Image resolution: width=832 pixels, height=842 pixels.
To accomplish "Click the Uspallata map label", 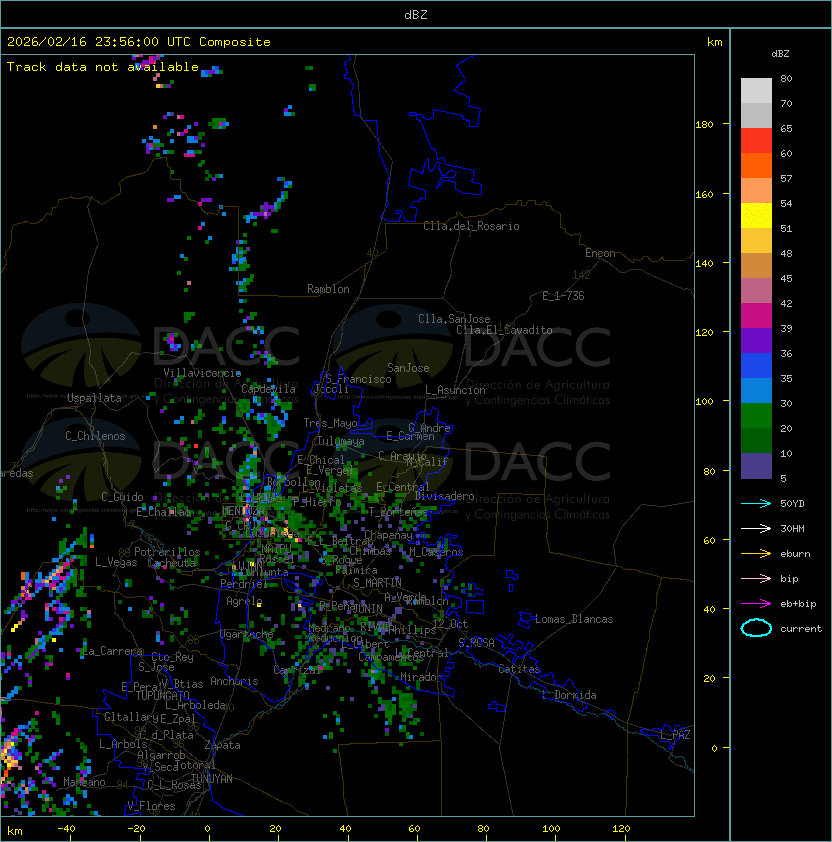I will click(x=94, y=398).
